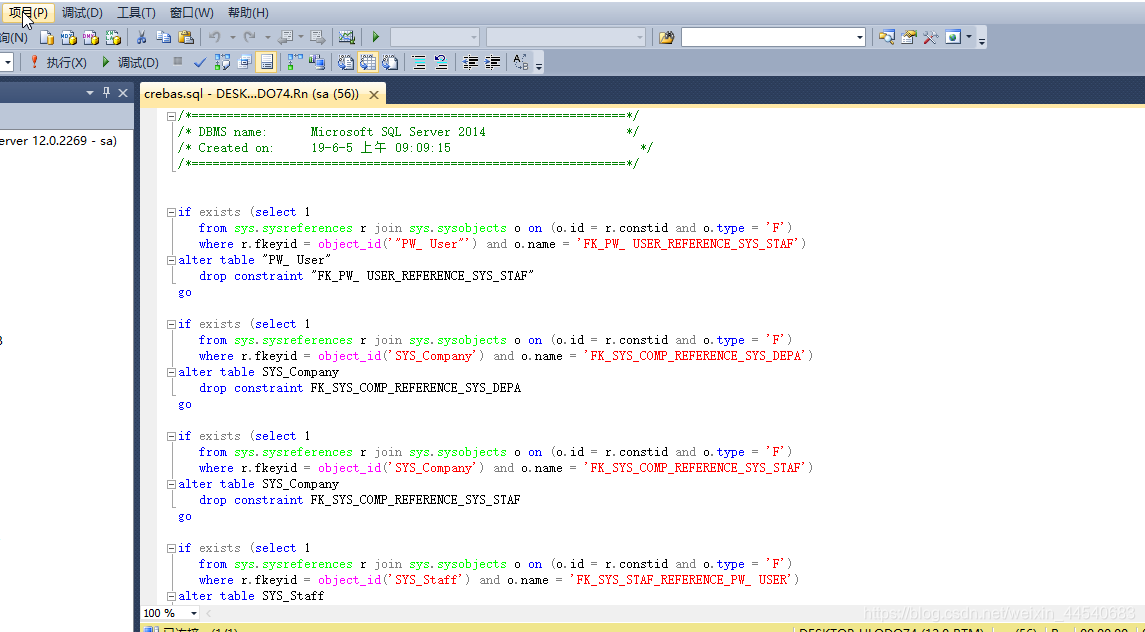Switch output to Results to File

pos(391,62)
